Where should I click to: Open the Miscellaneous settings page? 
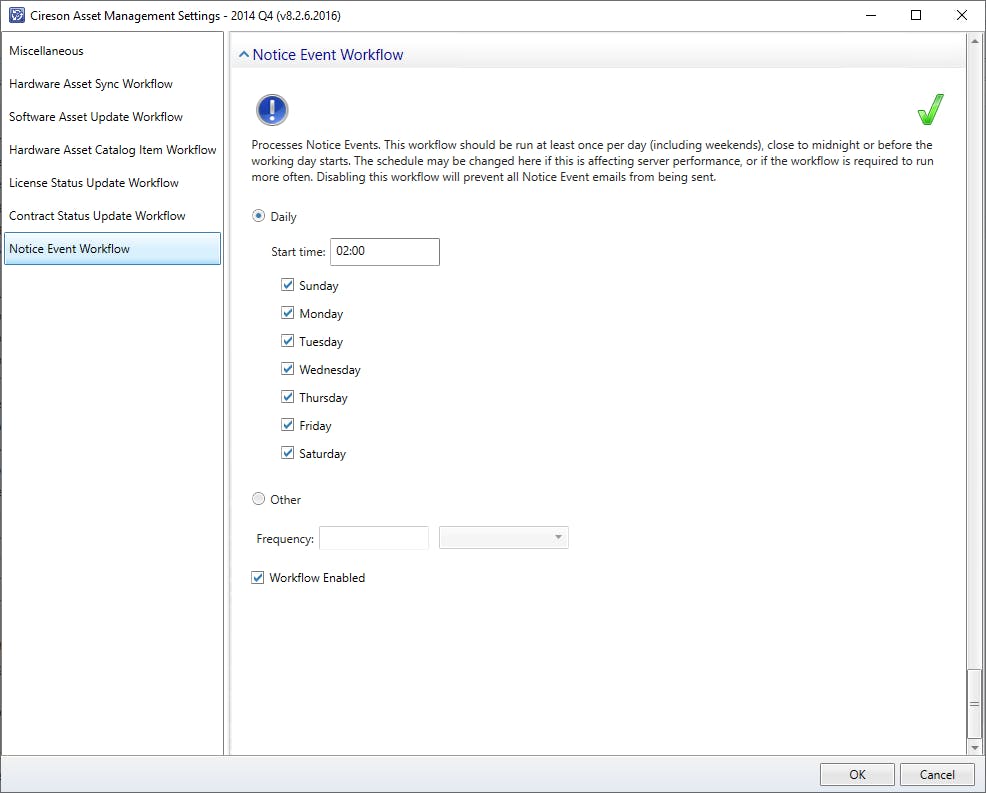tap(47, 51)
